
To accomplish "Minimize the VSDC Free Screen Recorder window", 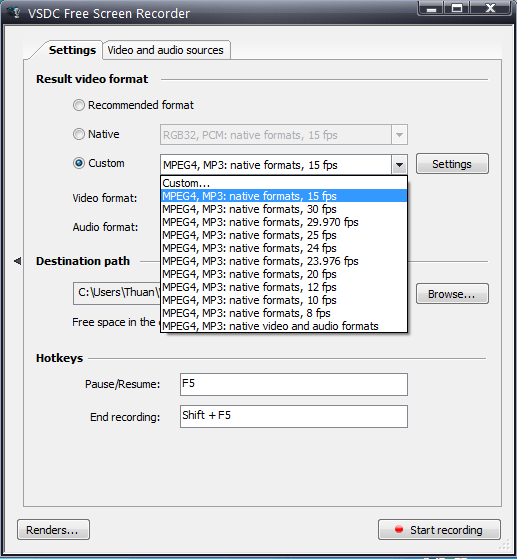I will (431, 8).
